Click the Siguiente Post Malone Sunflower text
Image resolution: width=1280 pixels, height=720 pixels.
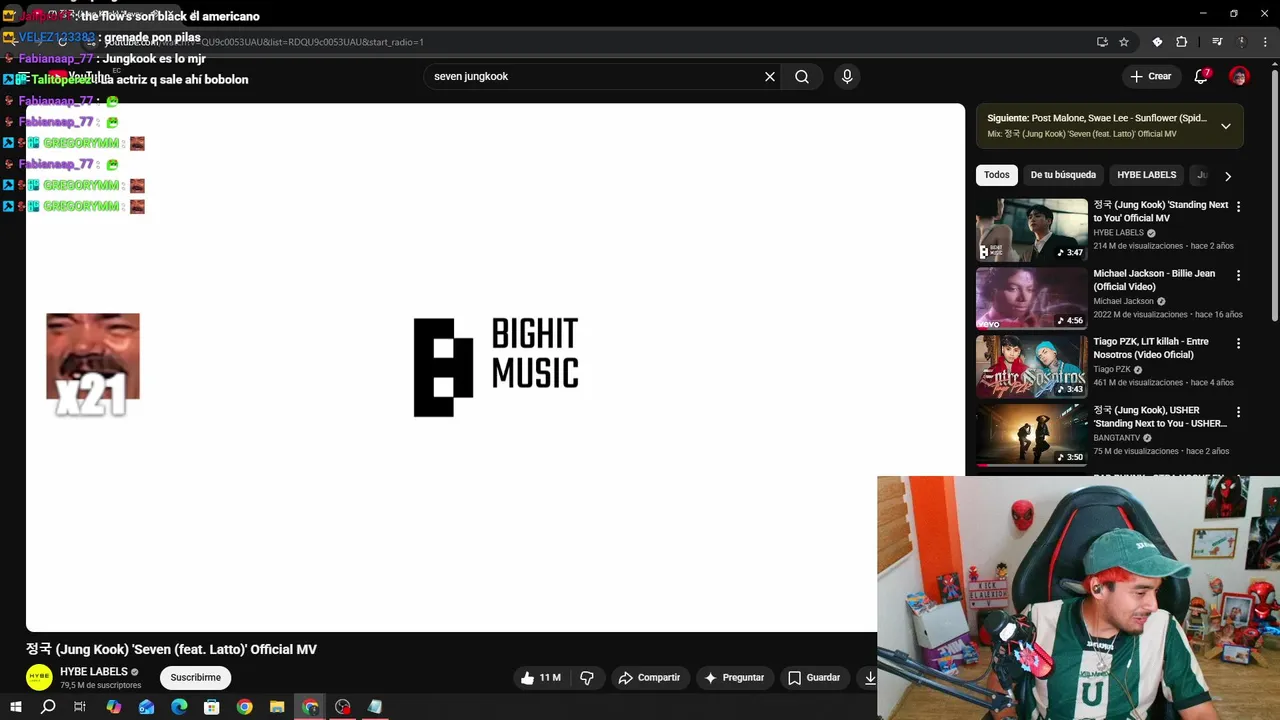(x=1097, y=118)
